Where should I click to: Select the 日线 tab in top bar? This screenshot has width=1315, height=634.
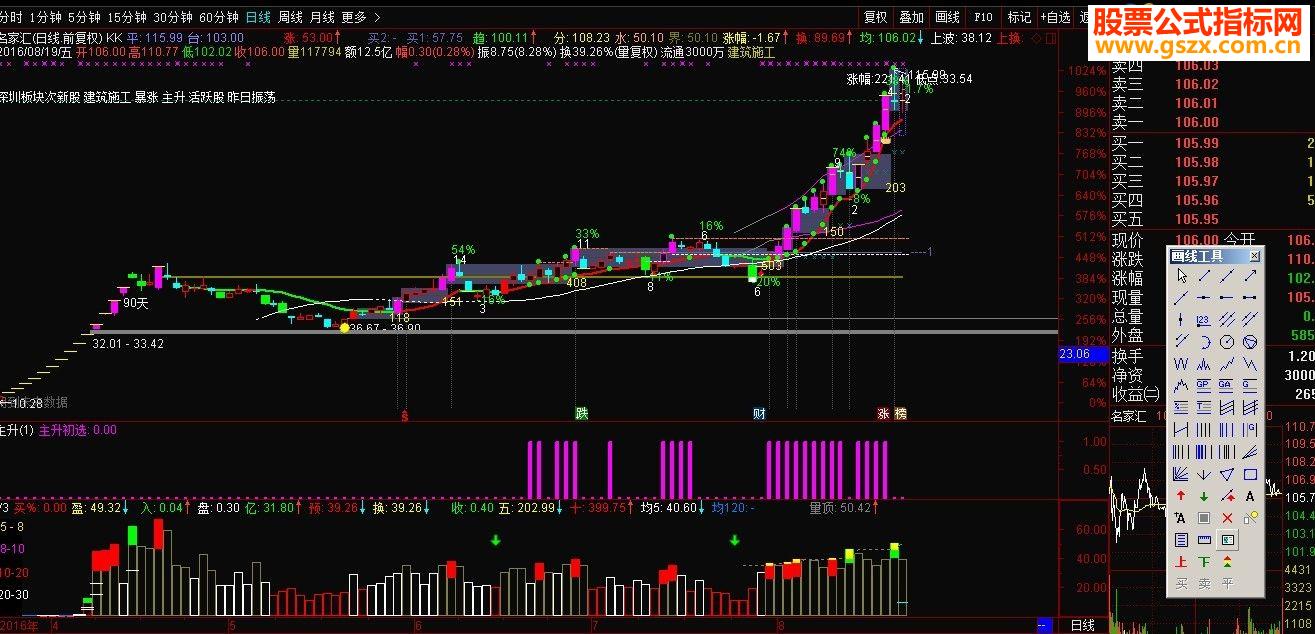click(258, 17)
